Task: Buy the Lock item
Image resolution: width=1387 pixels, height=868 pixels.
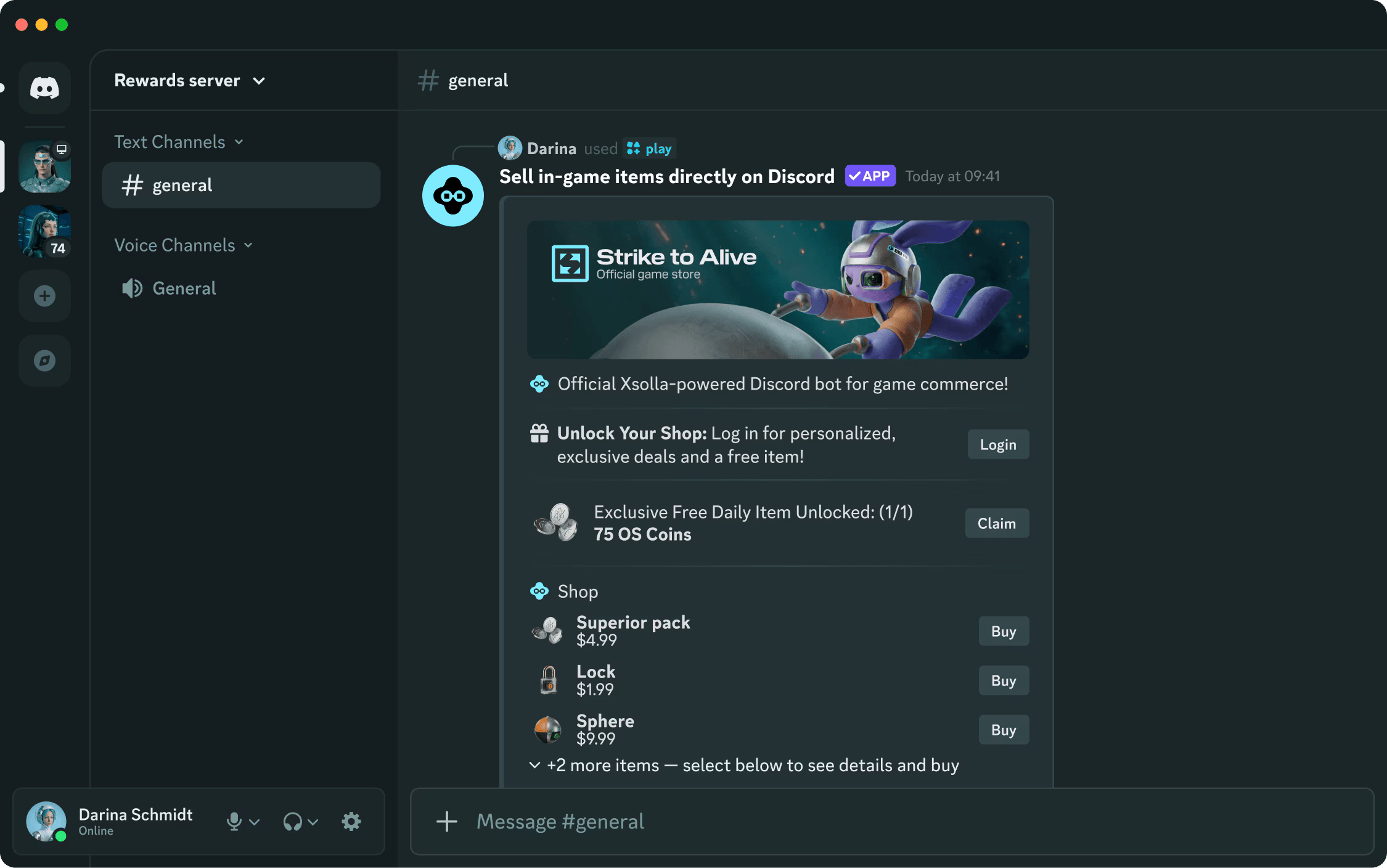Action: point(1004,681)
